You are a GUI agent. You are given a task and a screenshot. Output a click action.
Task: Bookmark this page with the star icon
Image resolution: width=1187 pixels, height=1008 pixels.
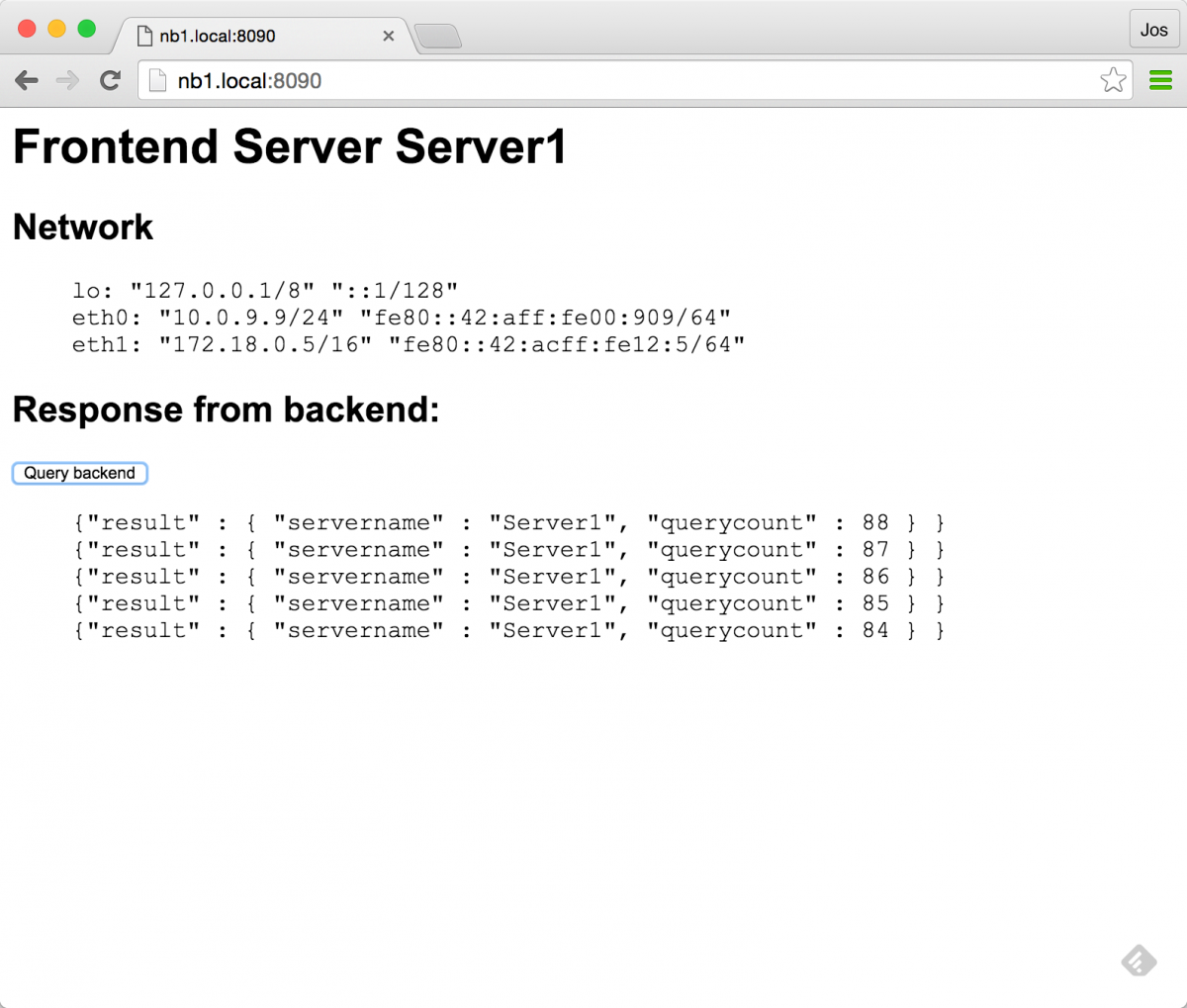1113,80
